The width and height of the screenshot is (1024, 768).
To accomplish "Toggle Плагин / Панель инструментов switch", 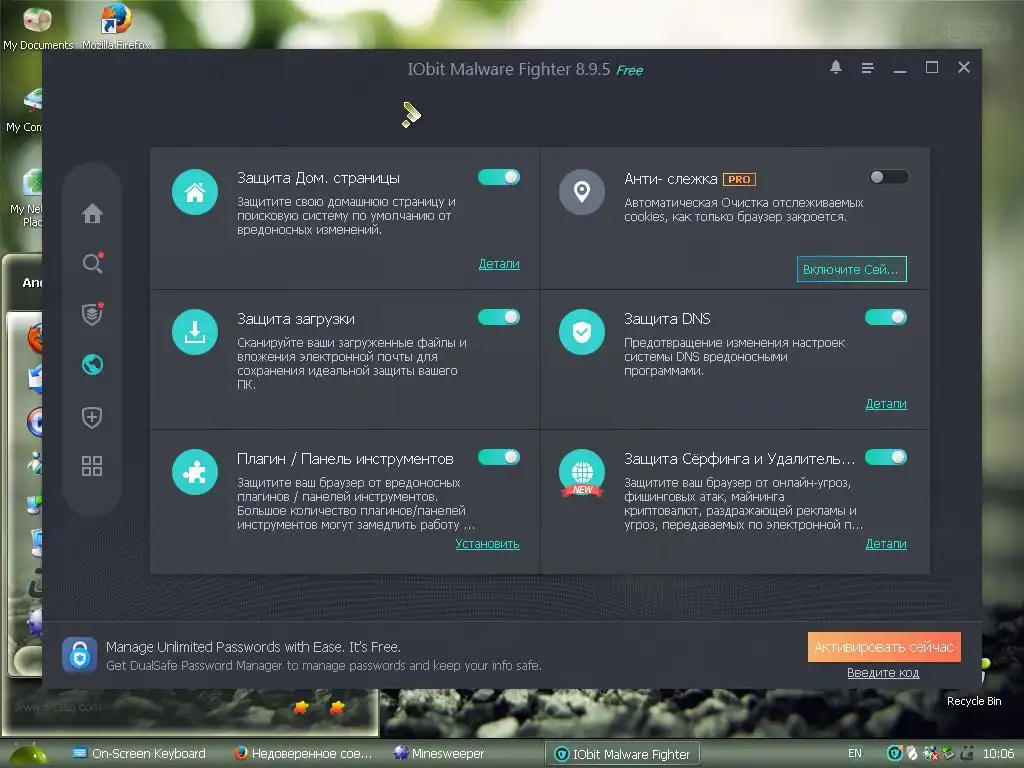I will (499, 456).
